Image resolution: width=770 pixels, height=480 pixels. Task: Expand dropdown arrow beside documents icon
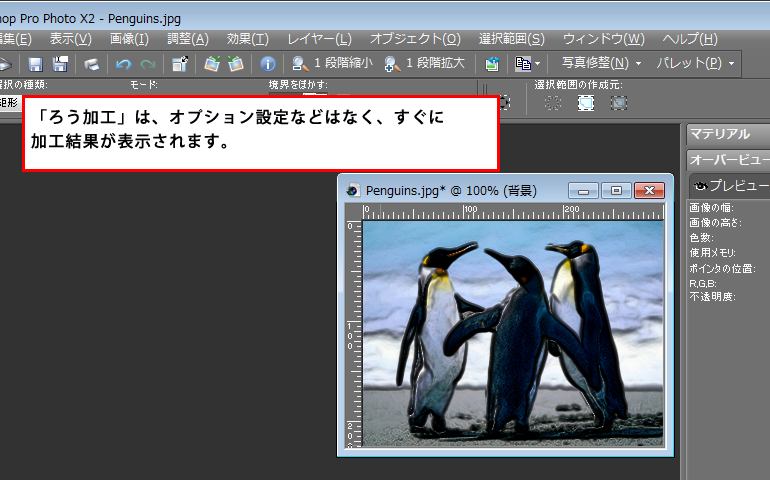pyautogui.click(x=537, y=64)
